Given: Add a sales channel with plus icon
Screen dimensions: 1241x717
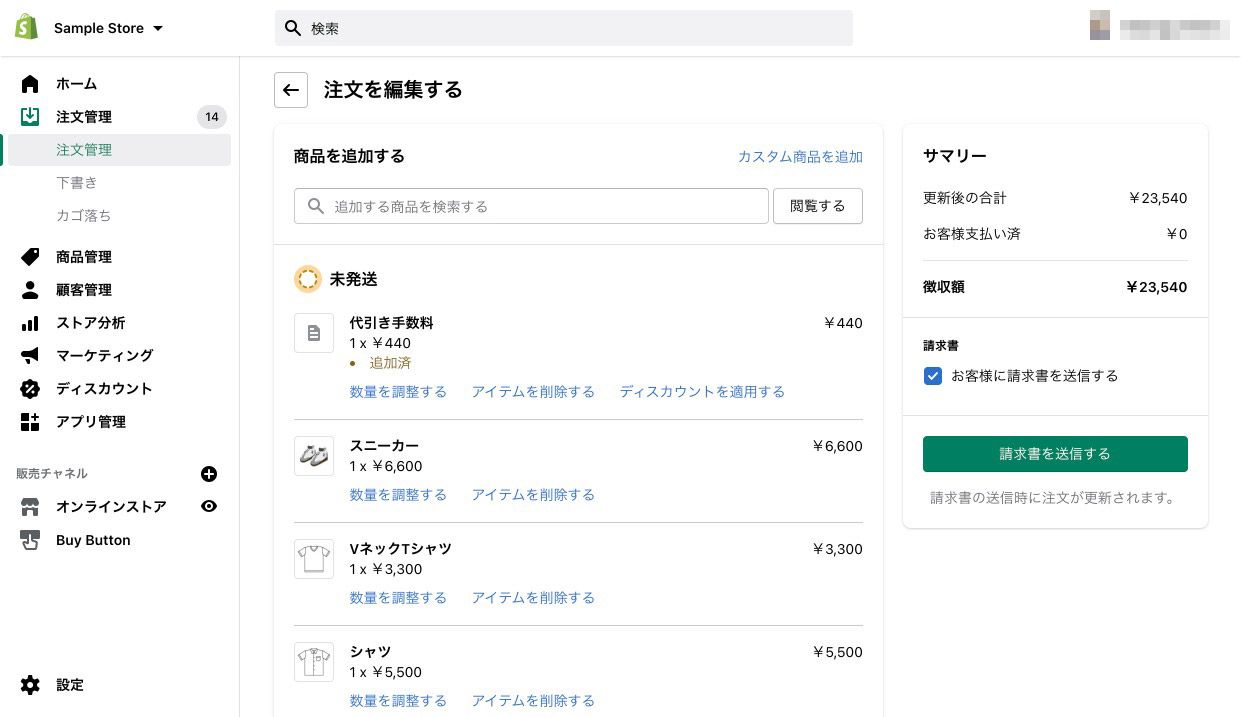Looking at the screenshot, I should pos(209,474).
